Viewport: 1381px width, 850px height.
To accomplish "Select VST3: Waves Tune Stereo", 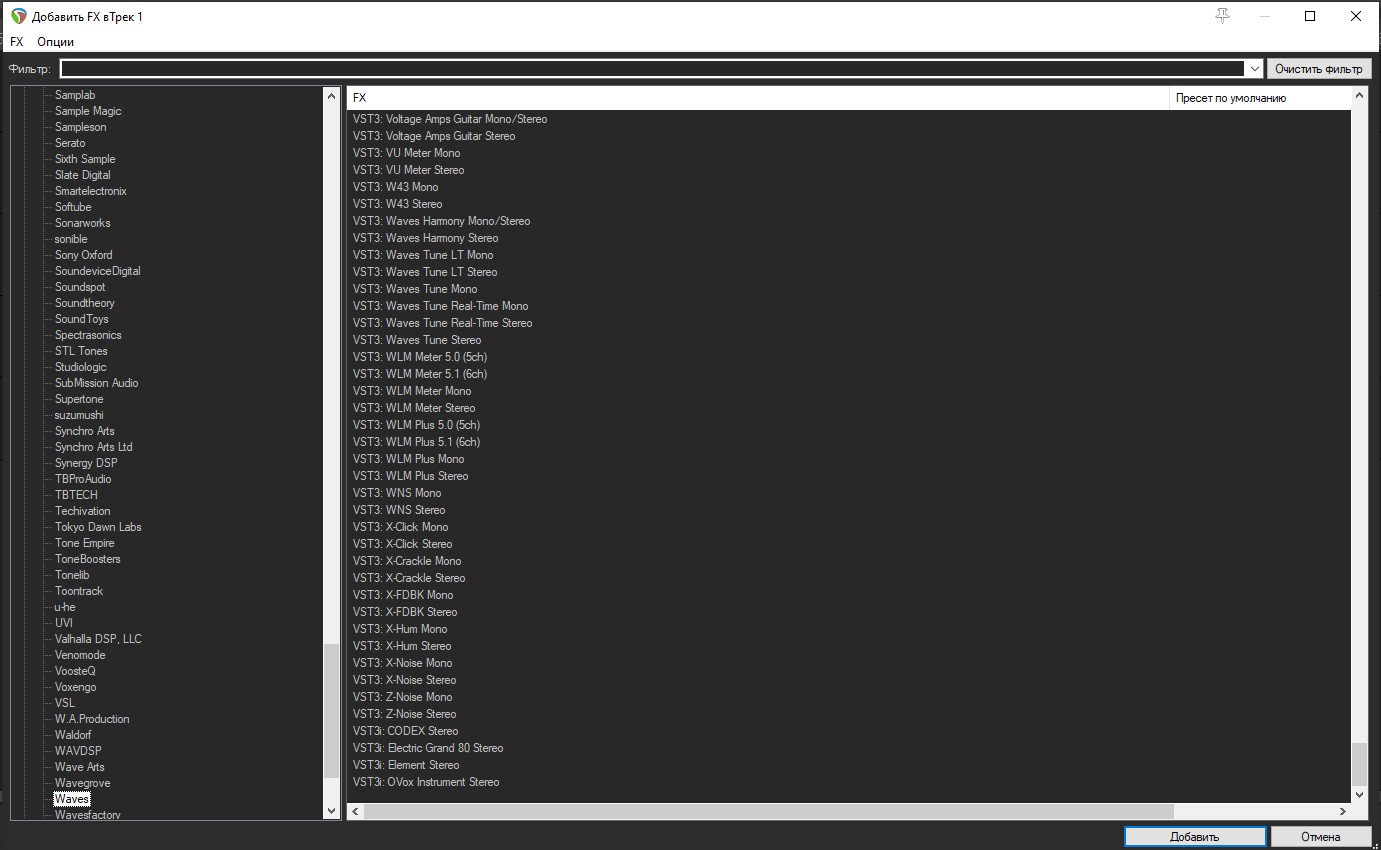I will point(417,340).
